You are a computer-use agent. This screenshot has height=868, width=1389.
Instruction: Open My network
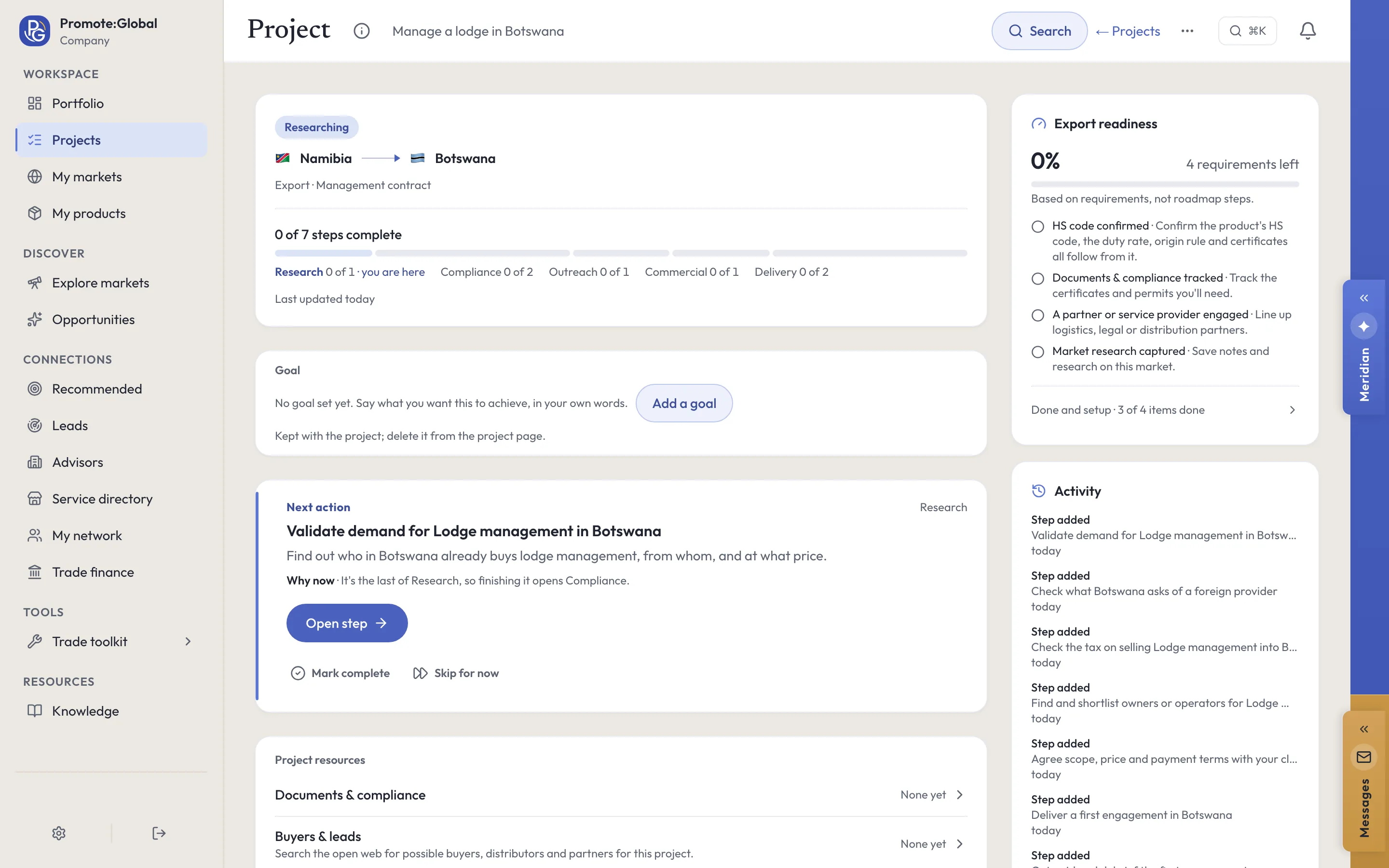tap(111, 536)
